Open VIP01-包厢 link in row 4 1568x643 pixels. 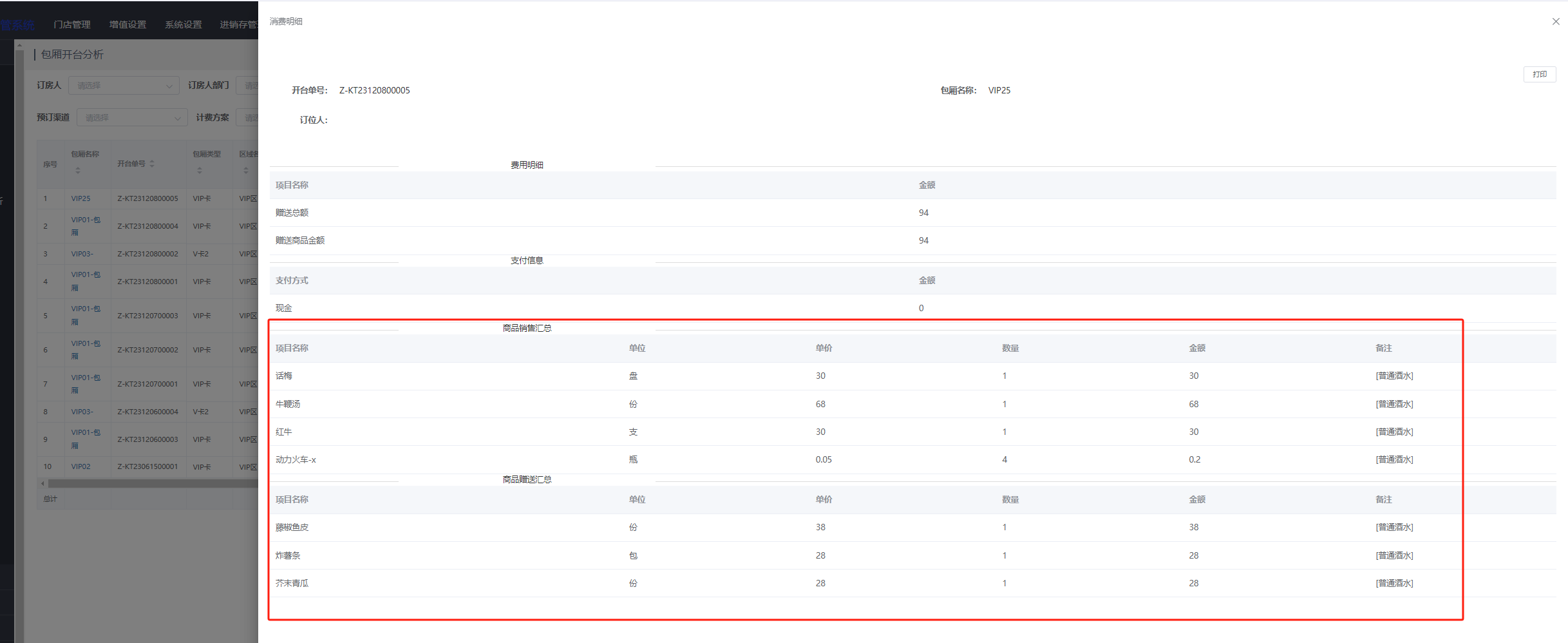(x=86, y=282)
